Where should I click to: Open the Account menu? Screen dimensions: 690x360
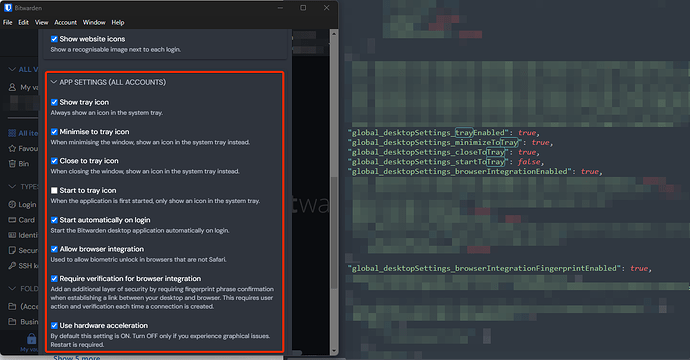(x=66, y=22)
